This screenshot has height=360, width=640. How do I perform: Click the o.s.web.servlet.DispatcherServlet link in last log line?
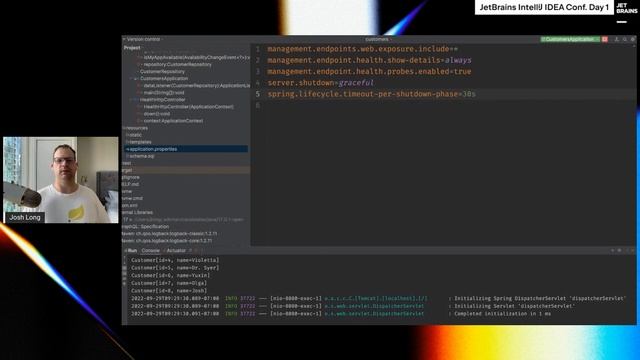click(x=374, y=314)
